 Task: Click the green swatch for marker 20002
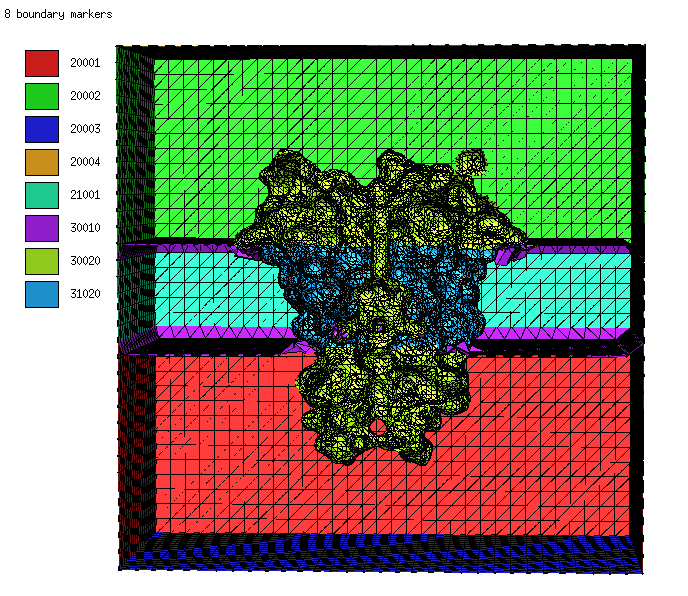click(42, 96)
